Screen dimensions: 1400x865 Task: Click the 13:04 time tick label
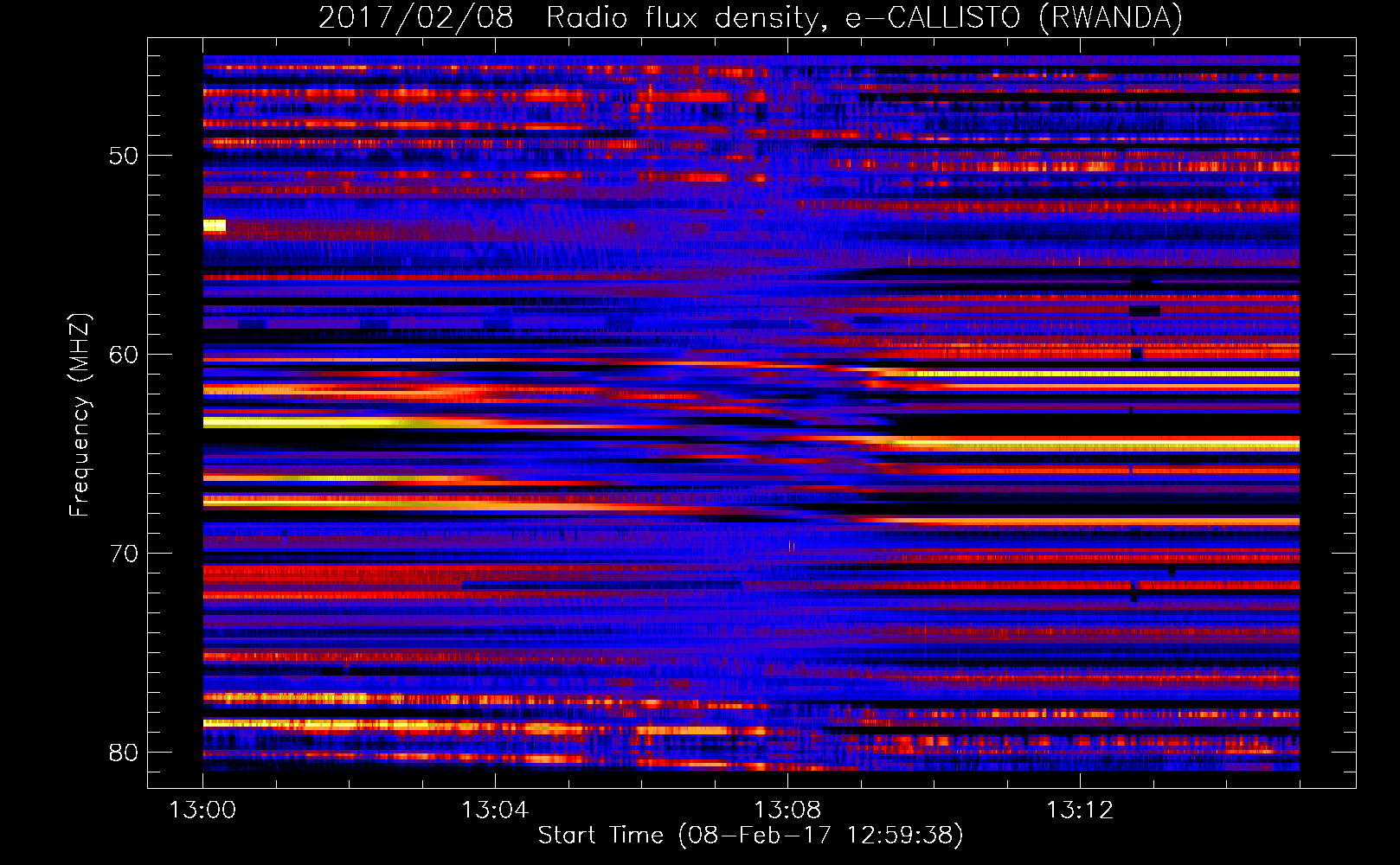coord(495,811)
